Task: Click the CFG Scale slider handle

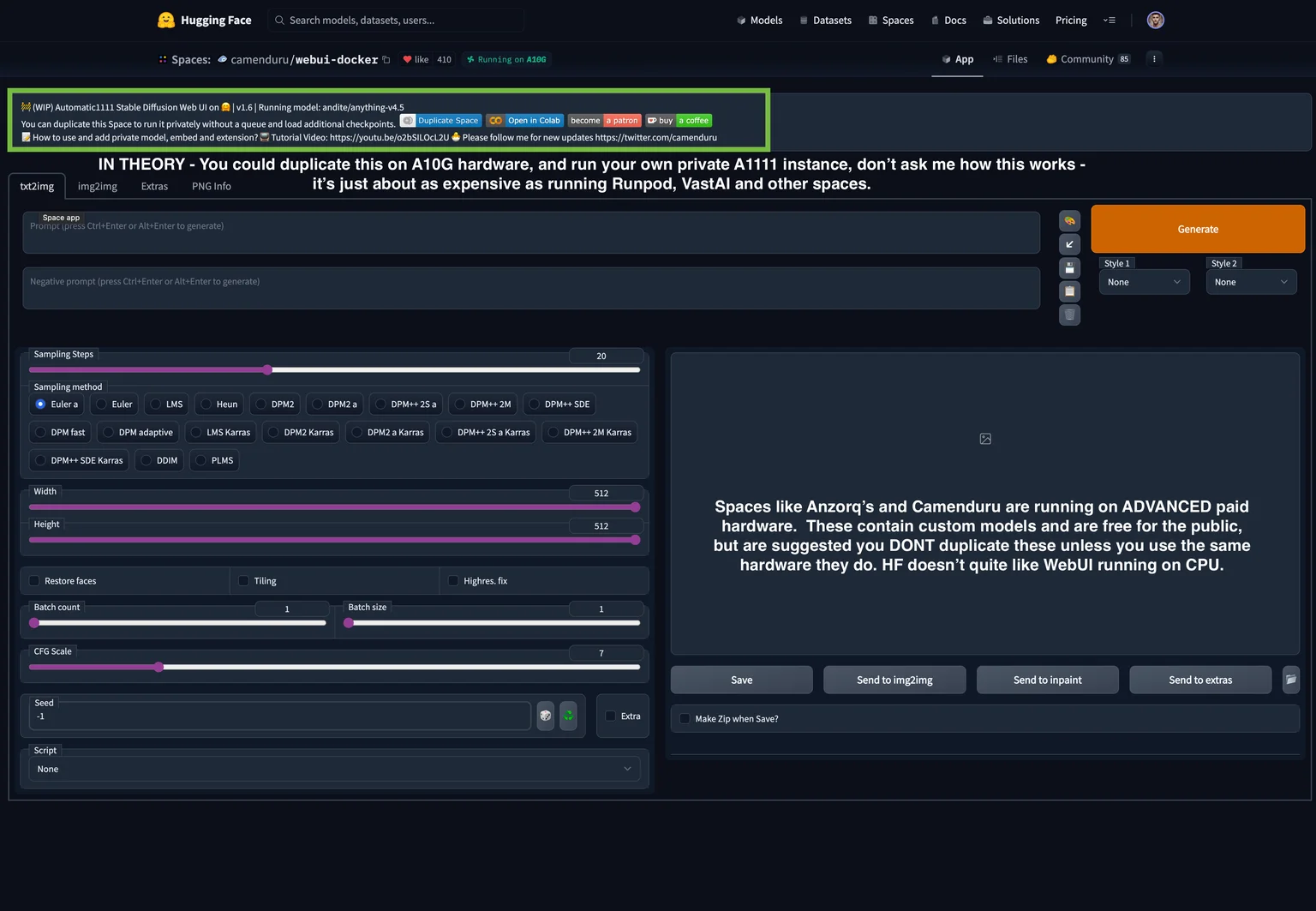Action: (159, 667)
